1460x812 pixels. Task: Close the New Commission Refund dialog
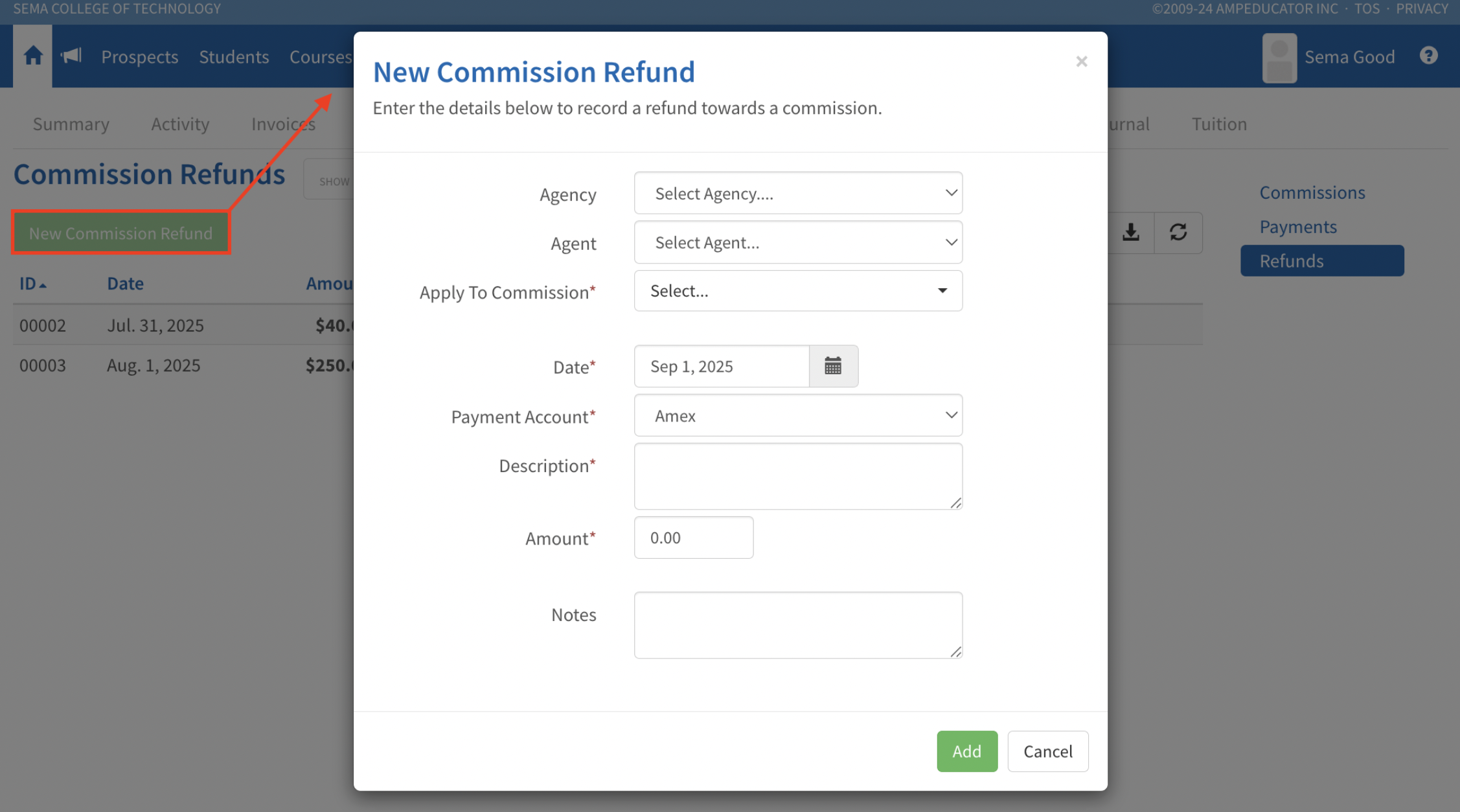(1081, 62)
